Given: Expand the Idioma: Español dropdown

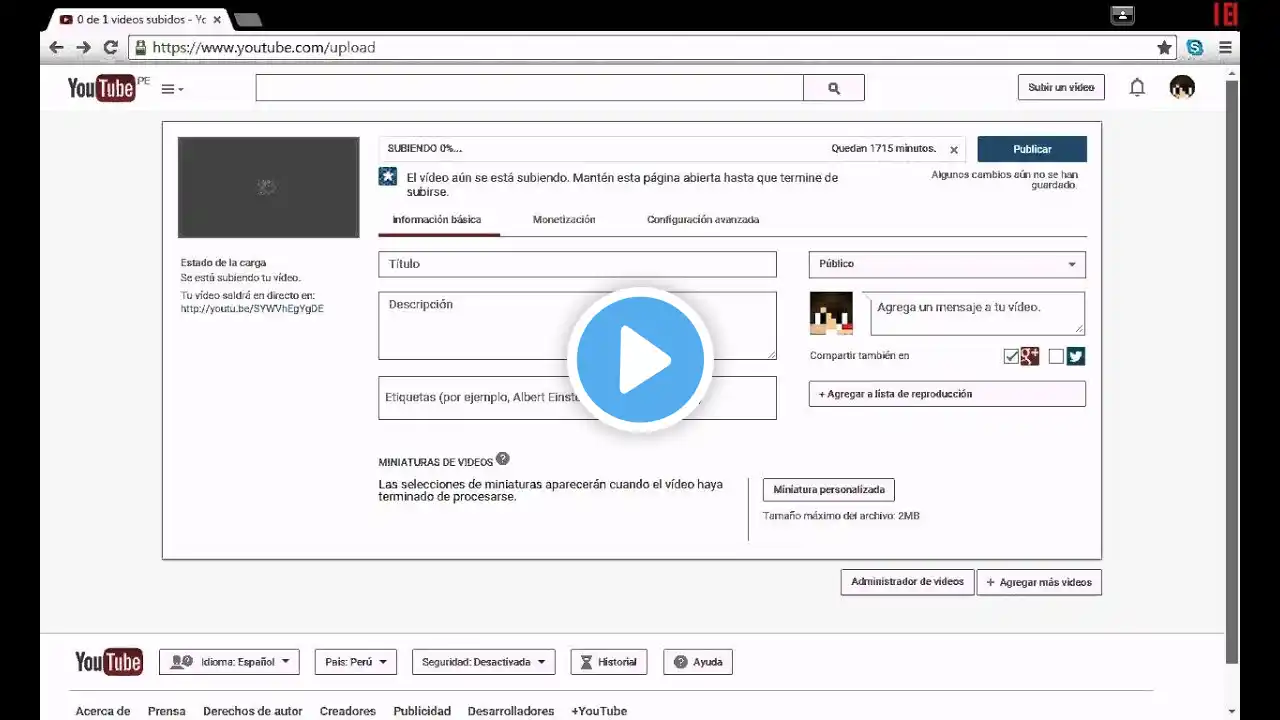Looking at the screenshot, I should [229, 662].
